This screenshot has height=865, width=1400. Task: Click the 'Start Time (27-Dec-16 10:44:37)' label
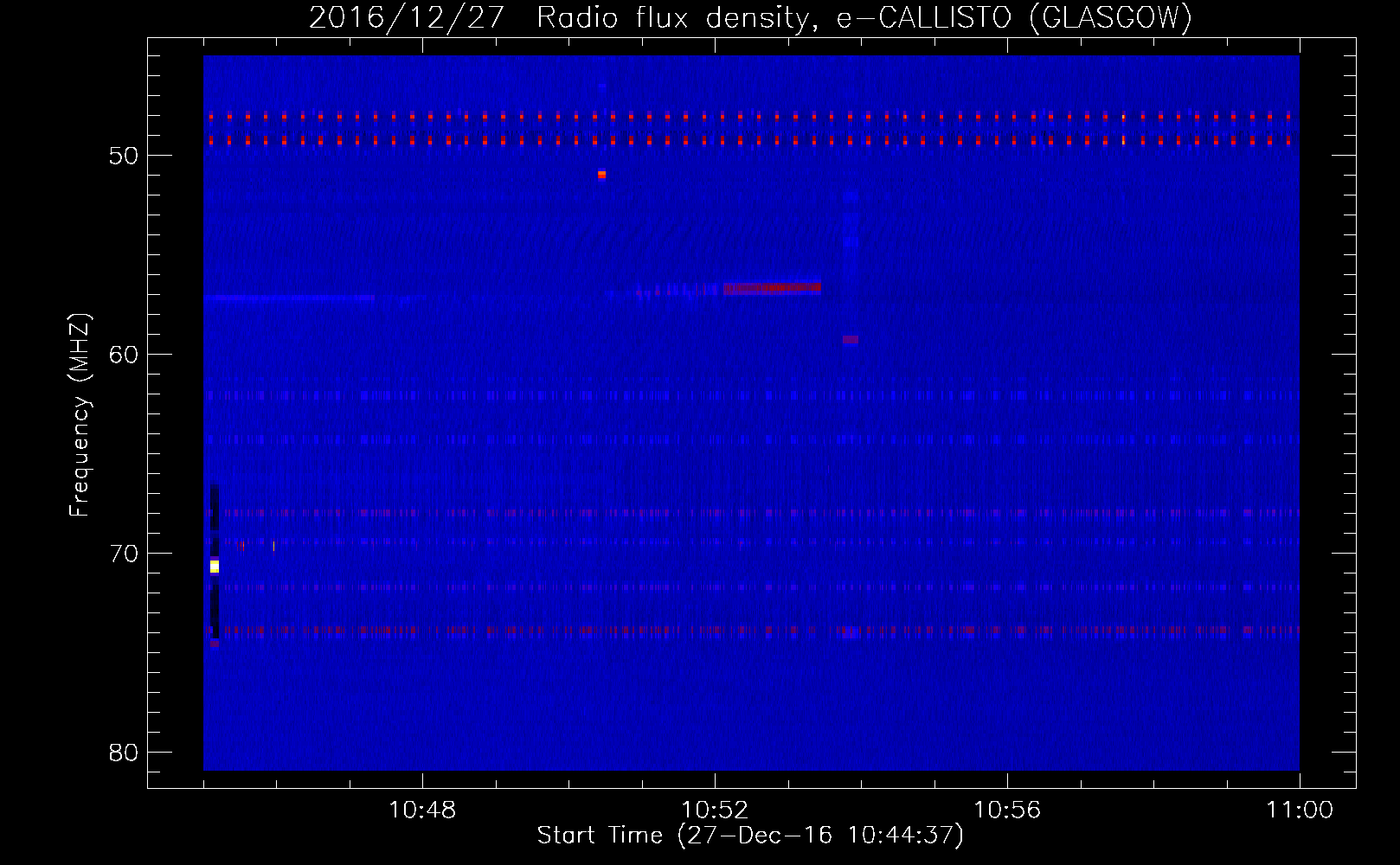[750, 836]
